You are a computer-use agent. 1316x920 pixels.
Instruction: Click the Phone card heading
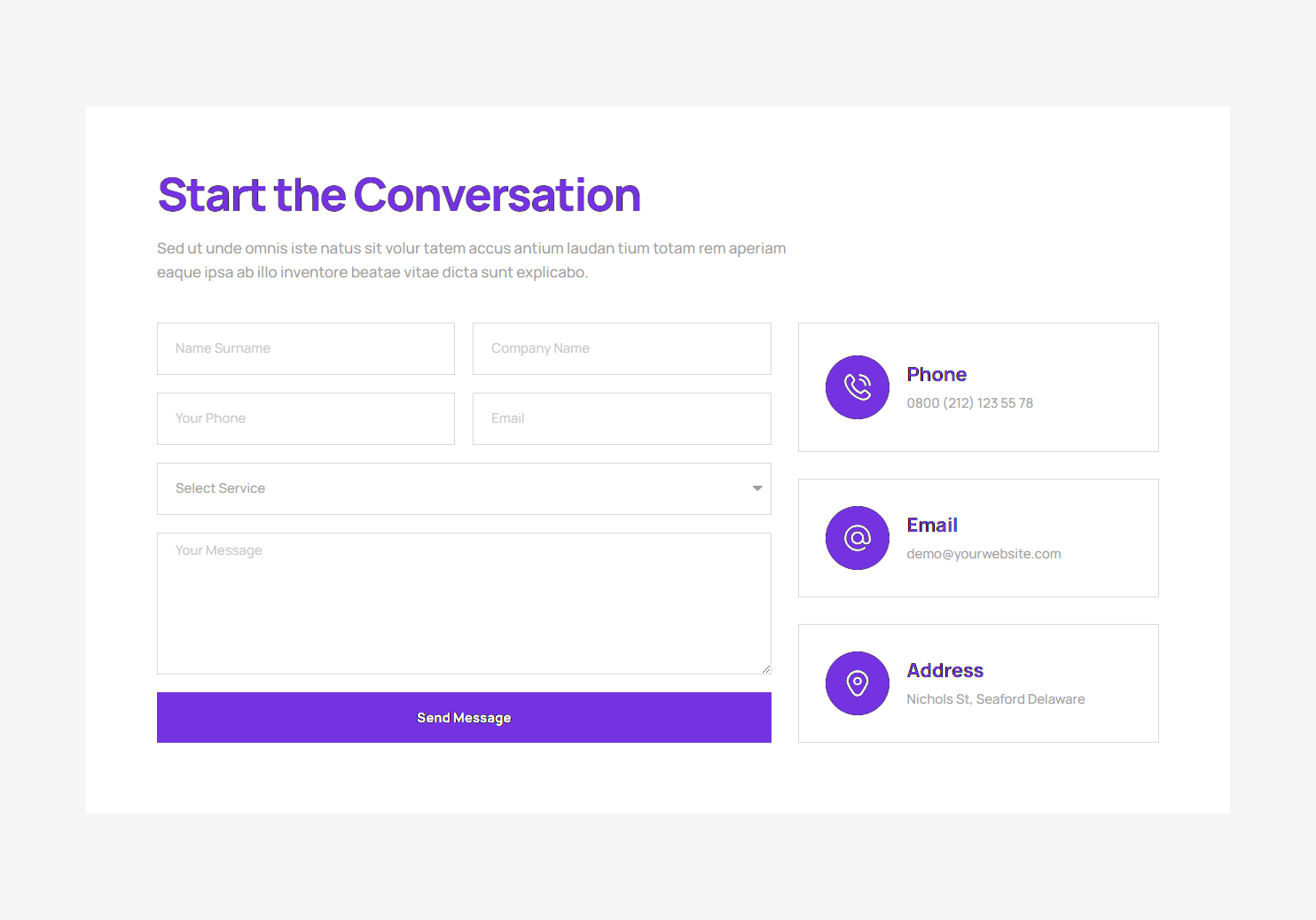(x=936, y=374)
